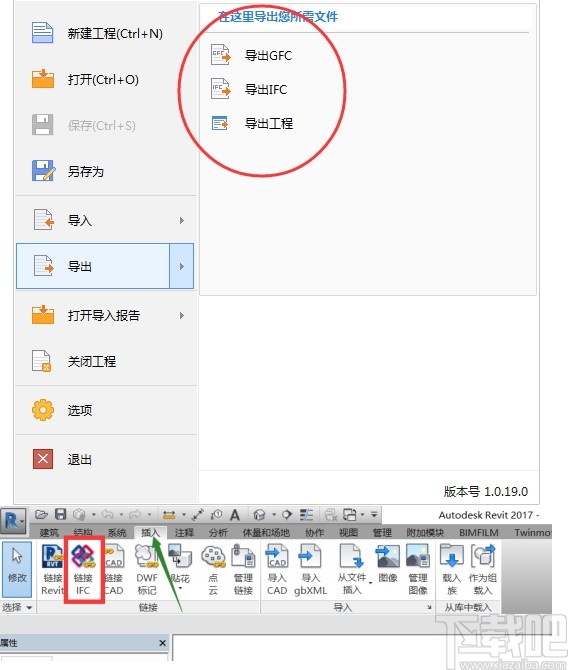The width and height of the screenshot is (570, 670).
Task: Click the Revit Text 'A' tool icon
Action: point(235,515)
